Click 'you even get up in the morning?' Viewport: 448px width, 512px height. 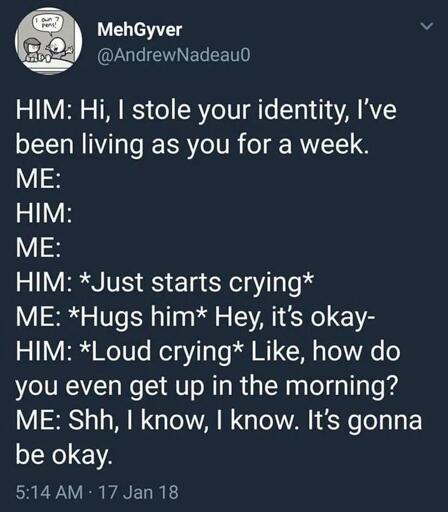207,387
